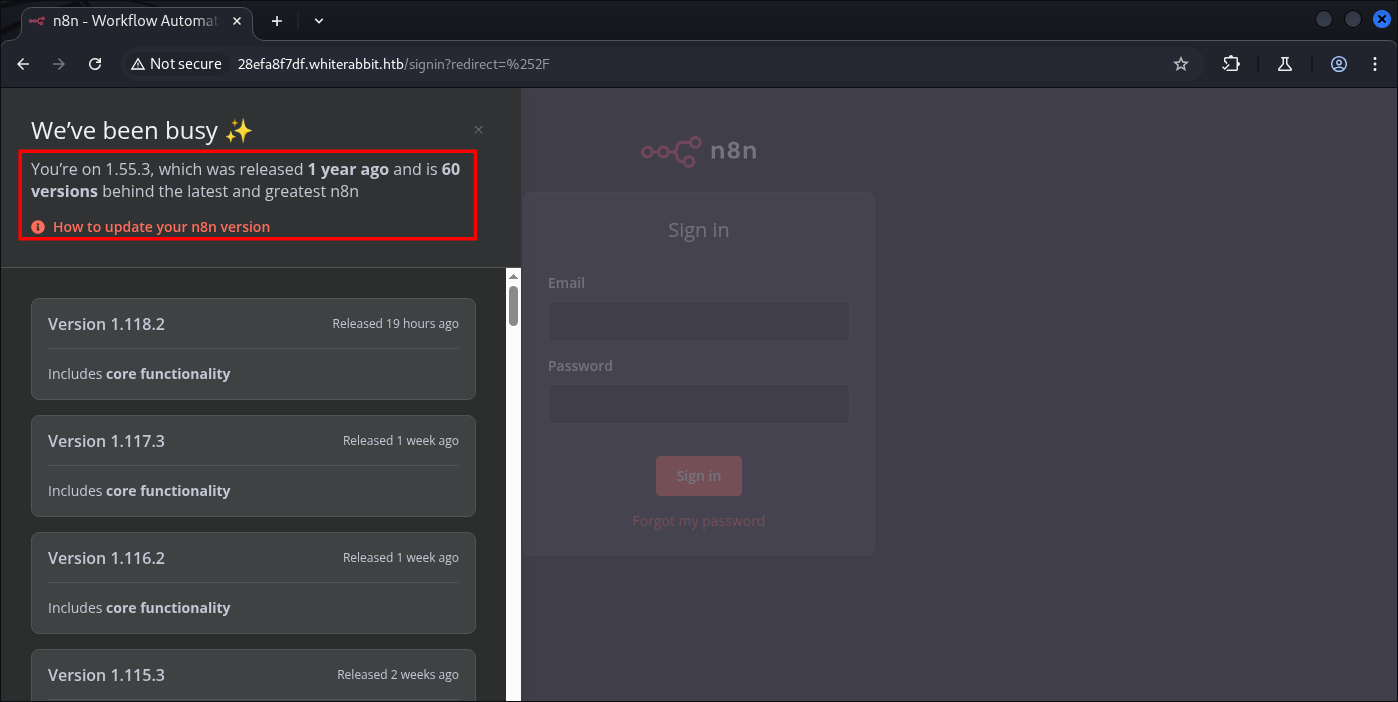
Task: Open the Version 1.118.2 release card
Action: click(253, 348)
